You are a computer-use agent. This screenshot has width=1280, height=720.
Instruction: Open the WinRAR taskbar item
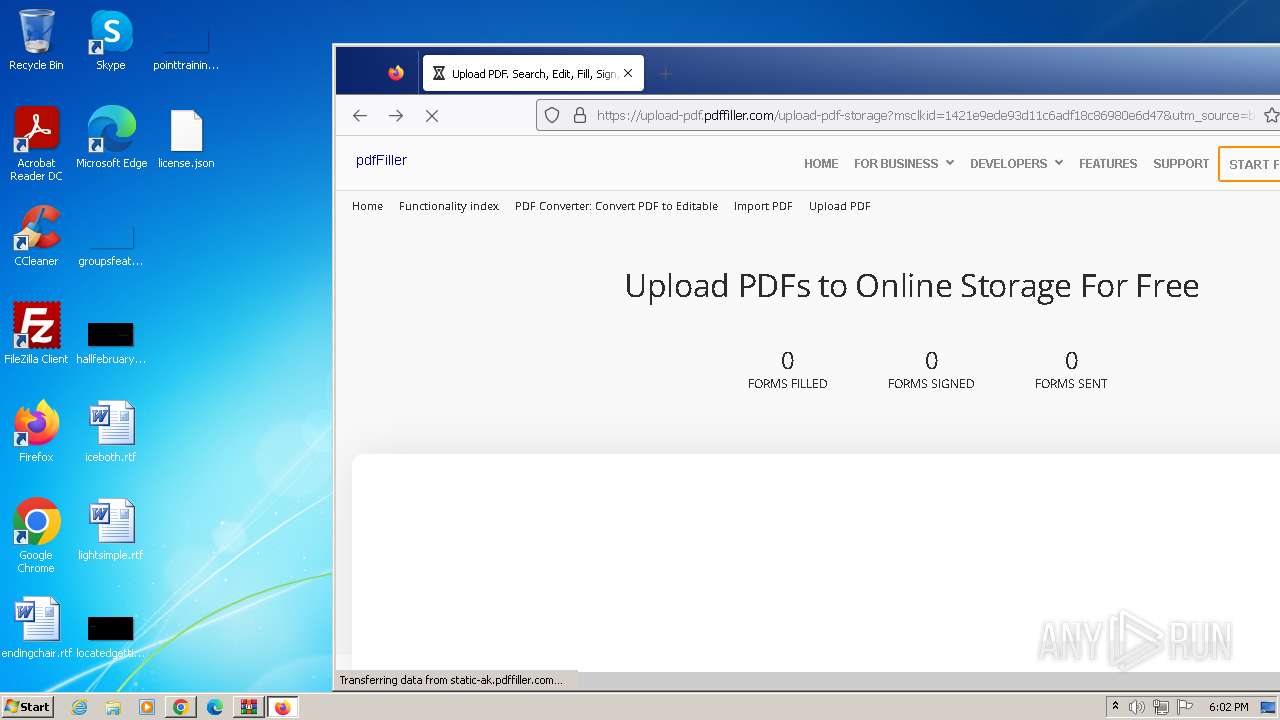click(x=248, y=707)
